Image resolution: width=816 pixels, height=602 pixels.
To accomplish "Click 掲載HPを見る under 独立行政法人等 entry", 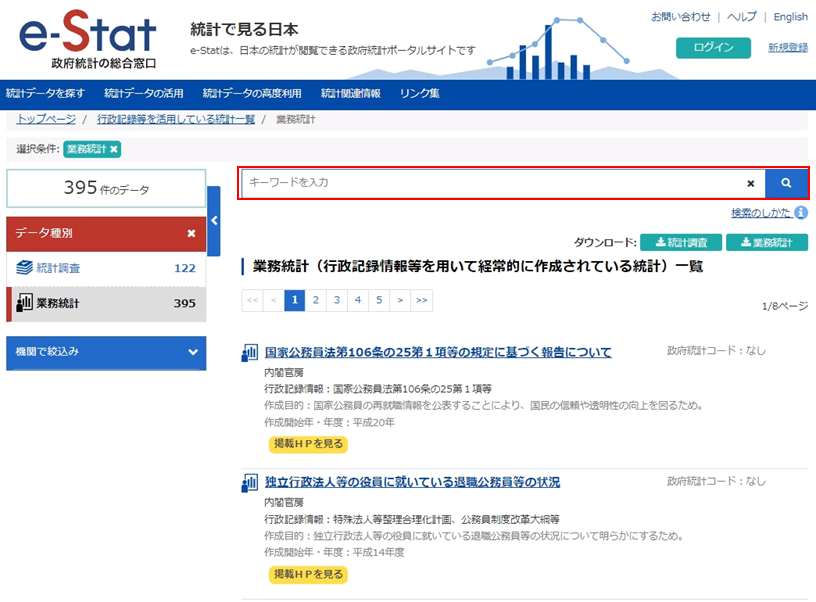I will coord(308,574).
